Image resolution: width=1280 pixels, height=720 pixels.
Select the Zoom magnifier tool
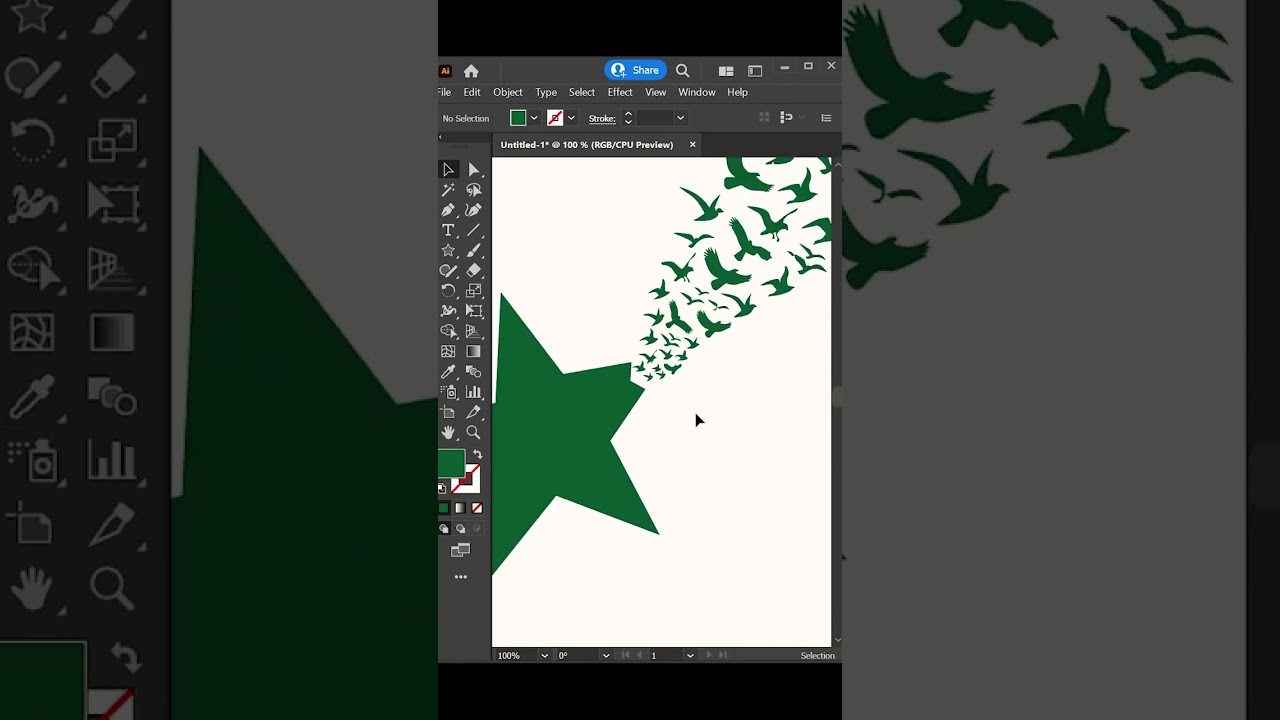click(474, 433)
